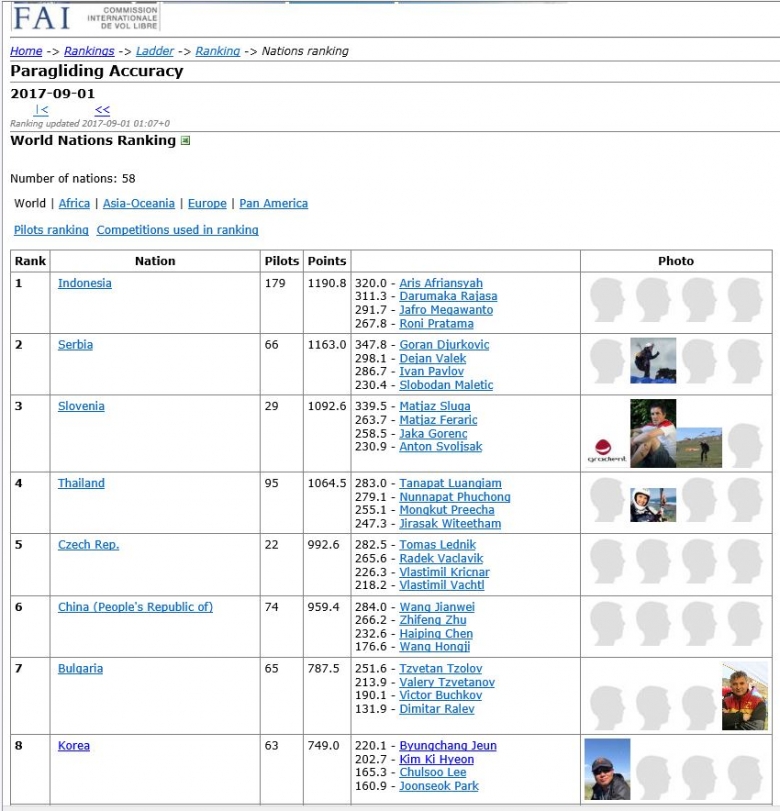The image size is (780, 811).
Task: Click helmeted pilot photo in Thailand row
Action: click(x=653, y=505)
